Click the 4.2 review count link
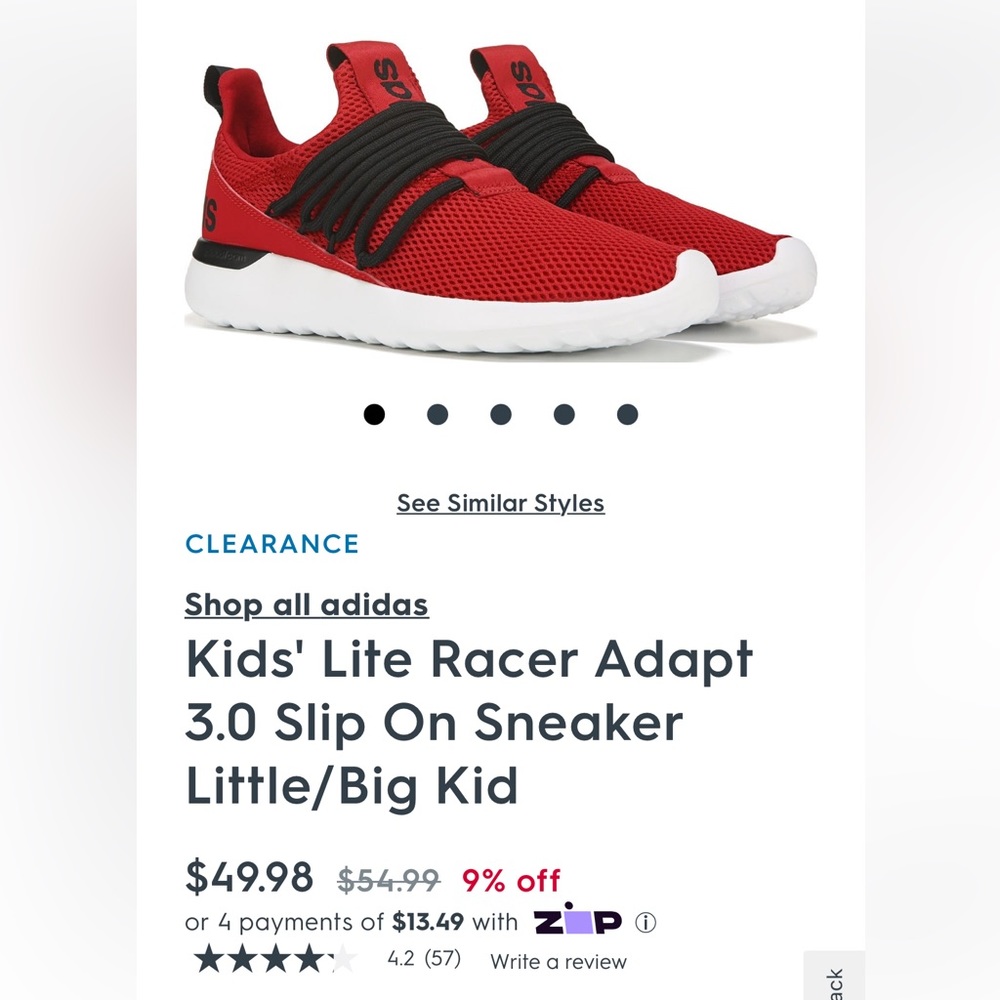The image size is (1000, 1000). pos(424,958)
